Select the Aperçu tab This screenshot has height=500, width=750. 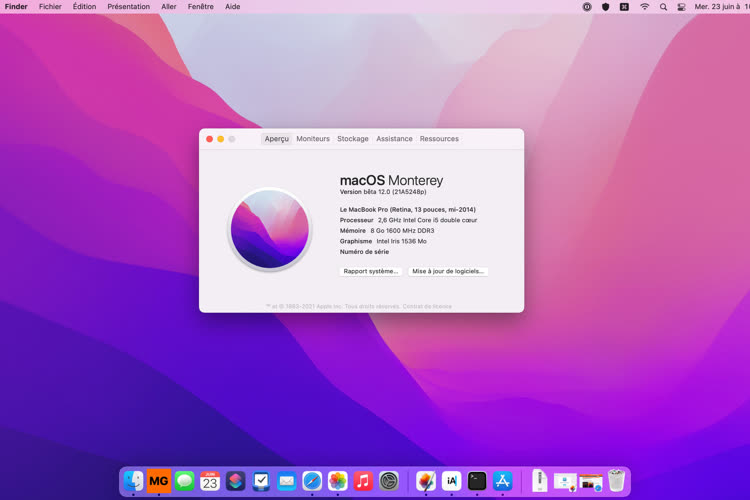point(276,139)
